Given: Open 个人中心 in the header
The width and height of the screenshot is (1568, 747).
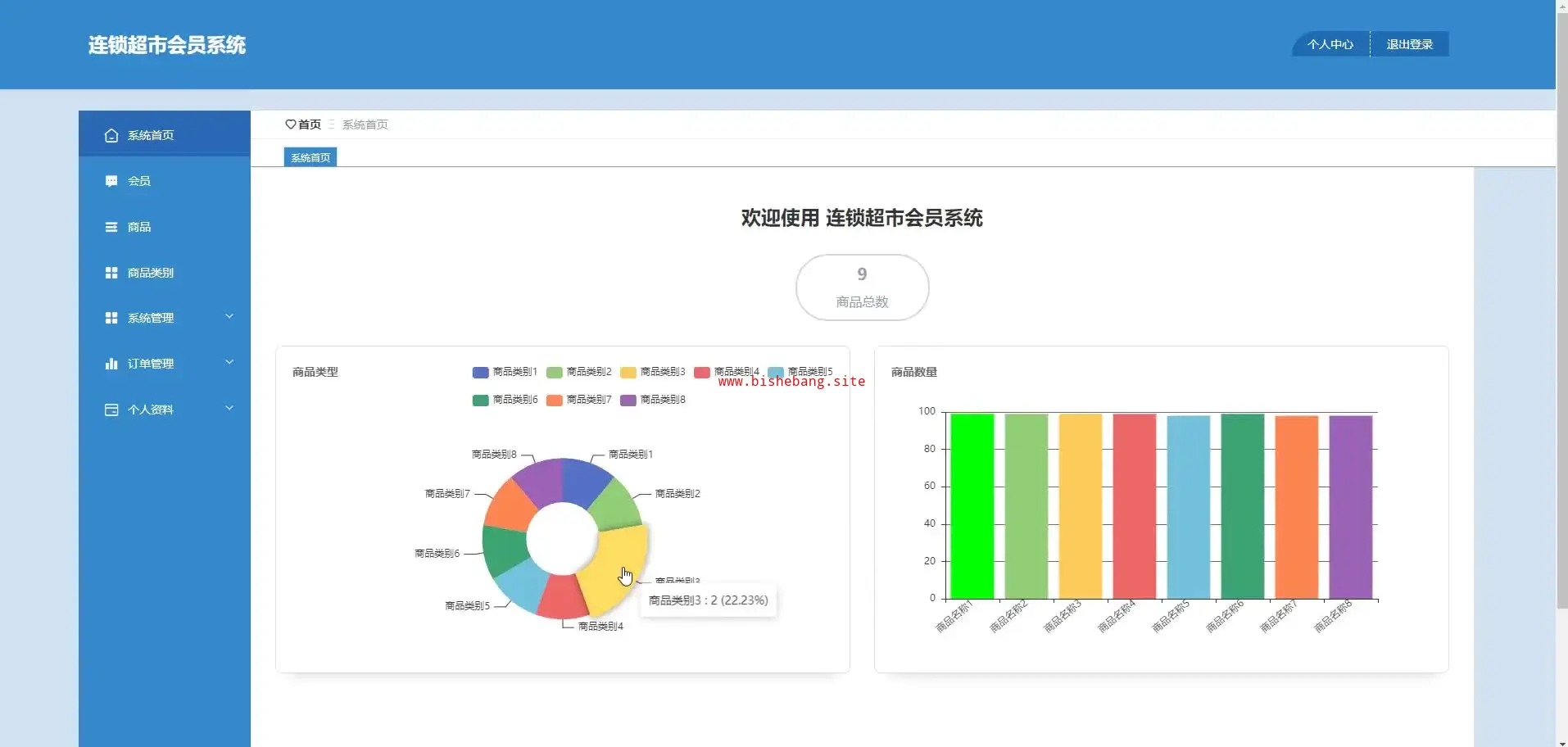Looking at the screenshot, I should point(1330,44).
